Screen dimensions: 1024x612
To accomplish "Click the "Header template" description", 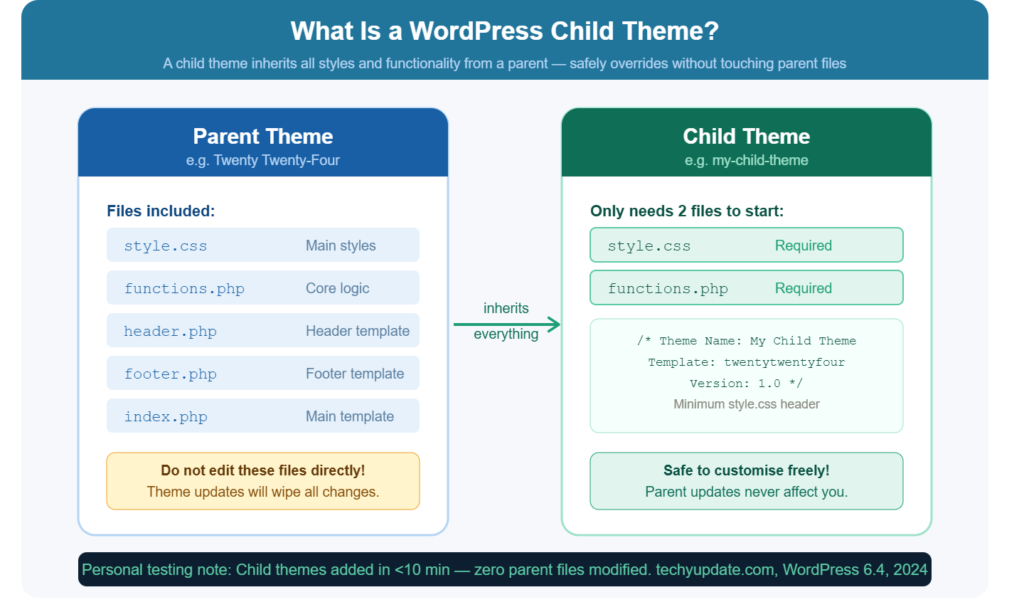I will 357,331.
